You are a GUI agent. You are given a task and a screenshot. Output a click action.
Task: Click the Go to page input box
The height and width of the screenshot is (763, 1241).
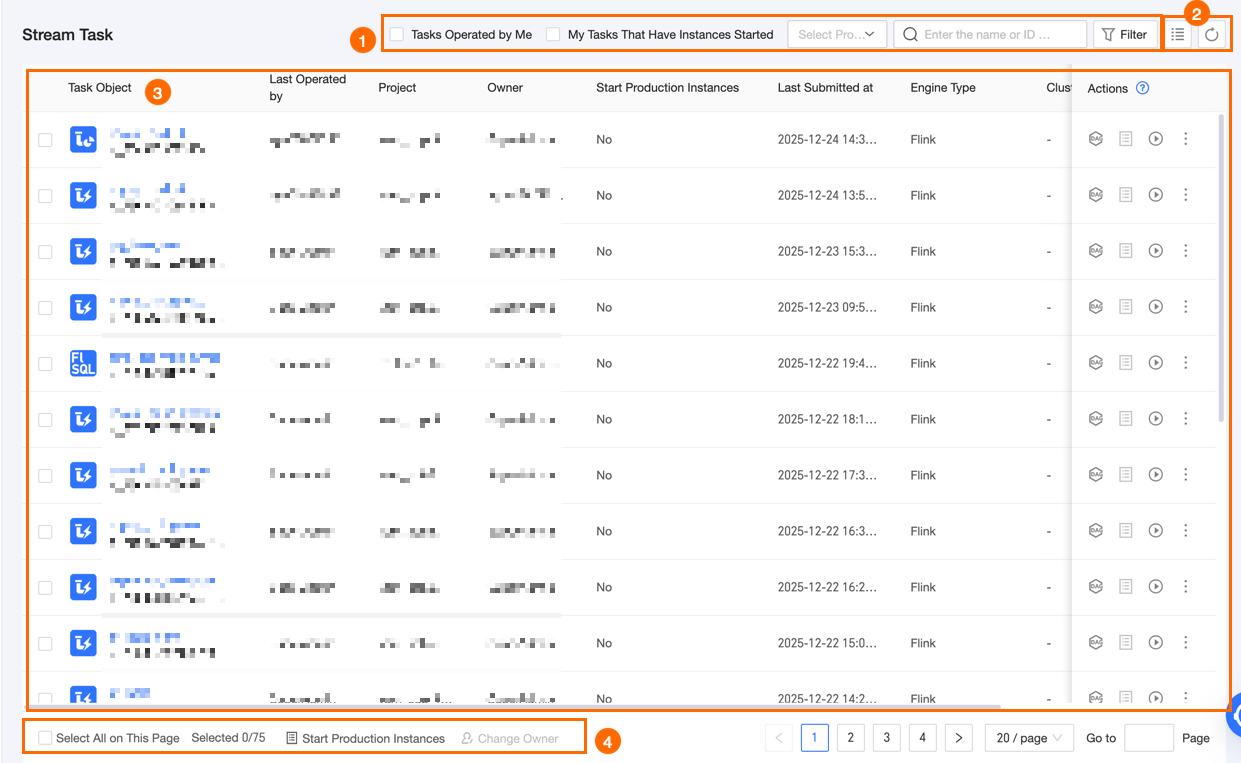1149,738
